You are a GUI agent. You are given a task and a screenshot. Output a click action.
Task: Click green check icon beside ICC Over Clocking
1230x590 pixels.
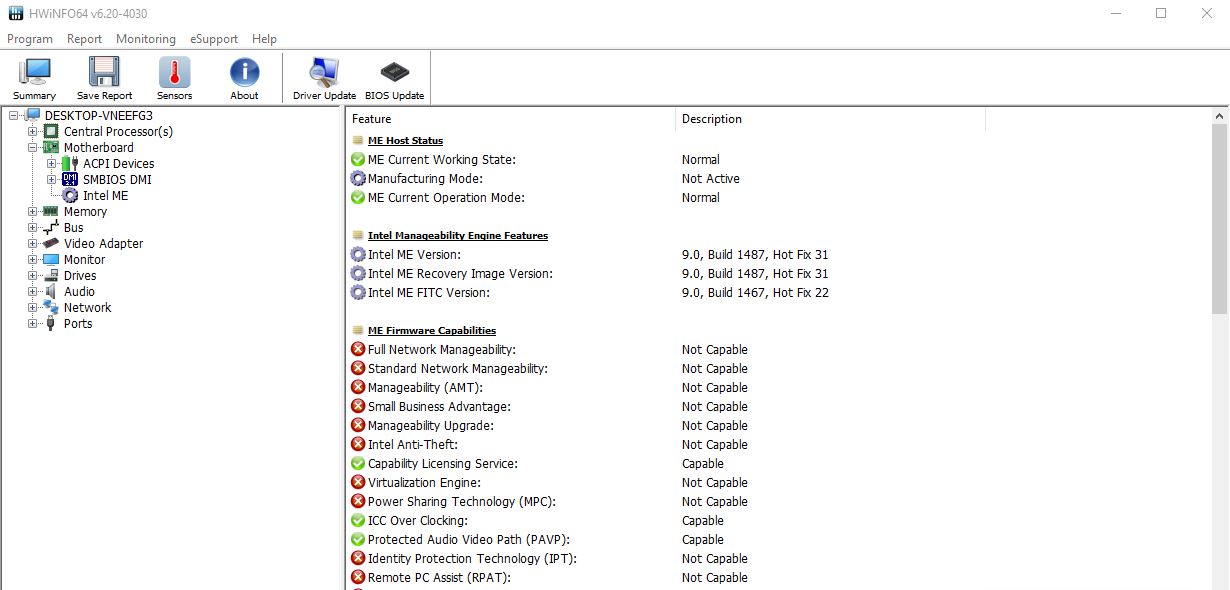point(358,520)
